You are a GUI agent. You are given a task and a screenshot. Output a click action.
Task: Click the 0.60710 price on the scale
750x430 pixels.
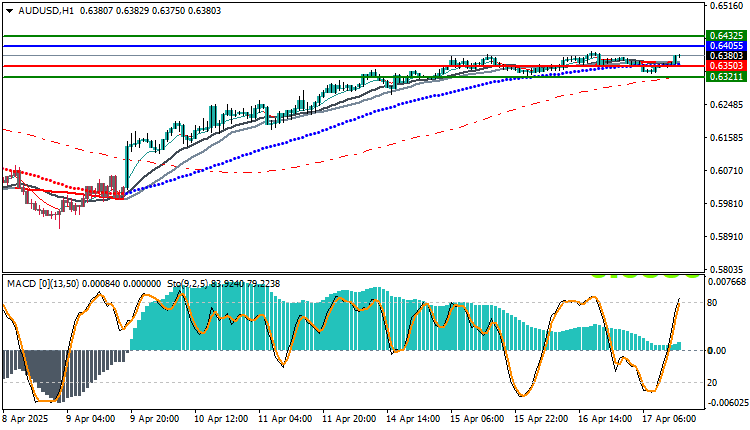[x=727, y=171]
